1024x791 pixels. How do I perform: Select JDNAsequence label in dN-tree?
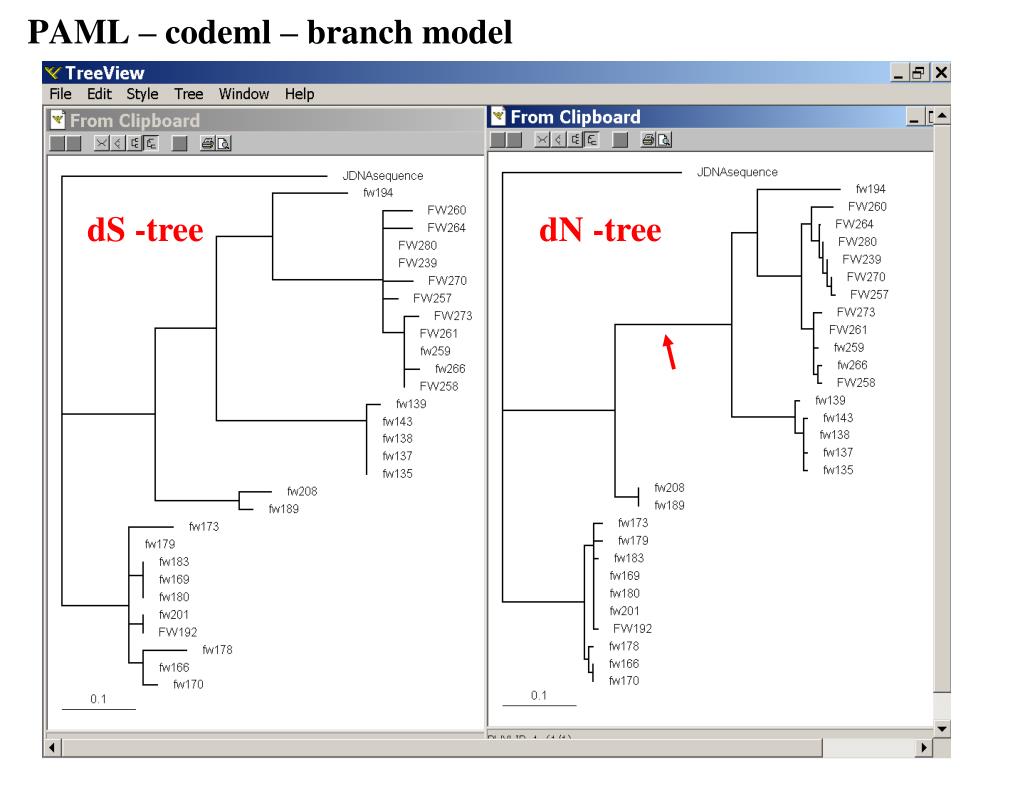pyautogui.click(x=737, y=172)
